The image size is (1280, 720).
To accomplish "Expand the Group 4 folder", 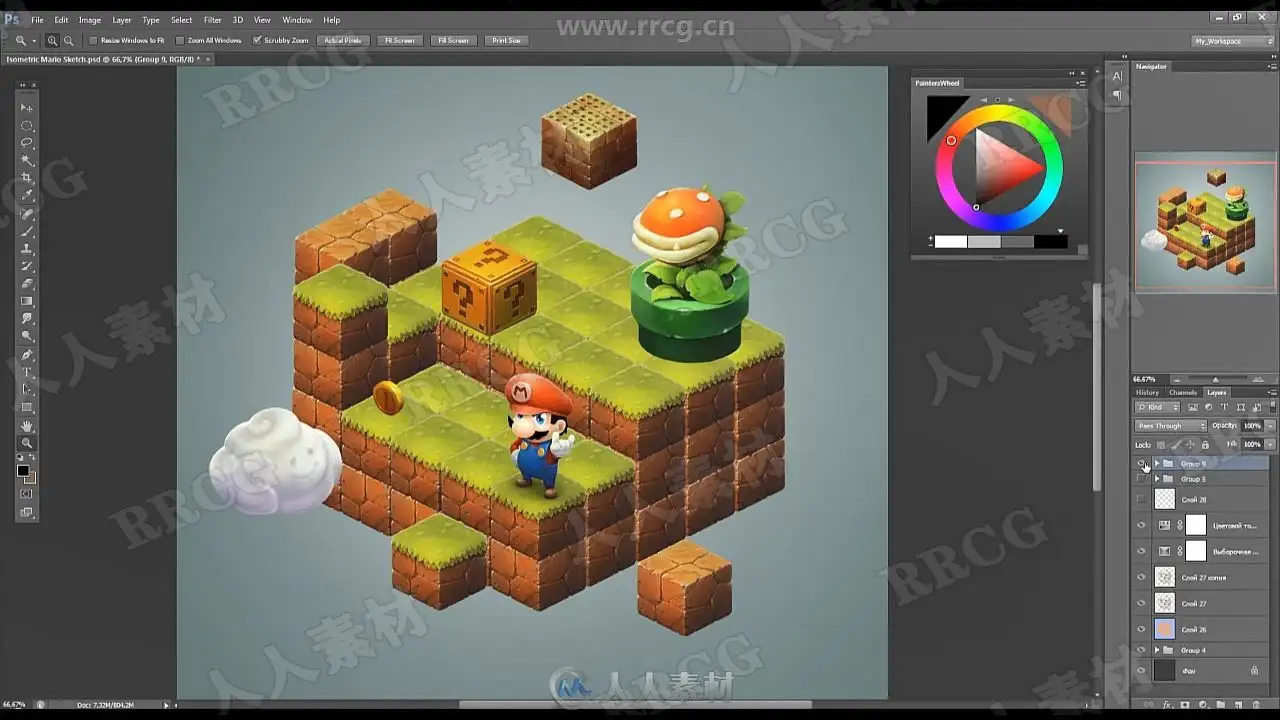I will pos(1157,650).
